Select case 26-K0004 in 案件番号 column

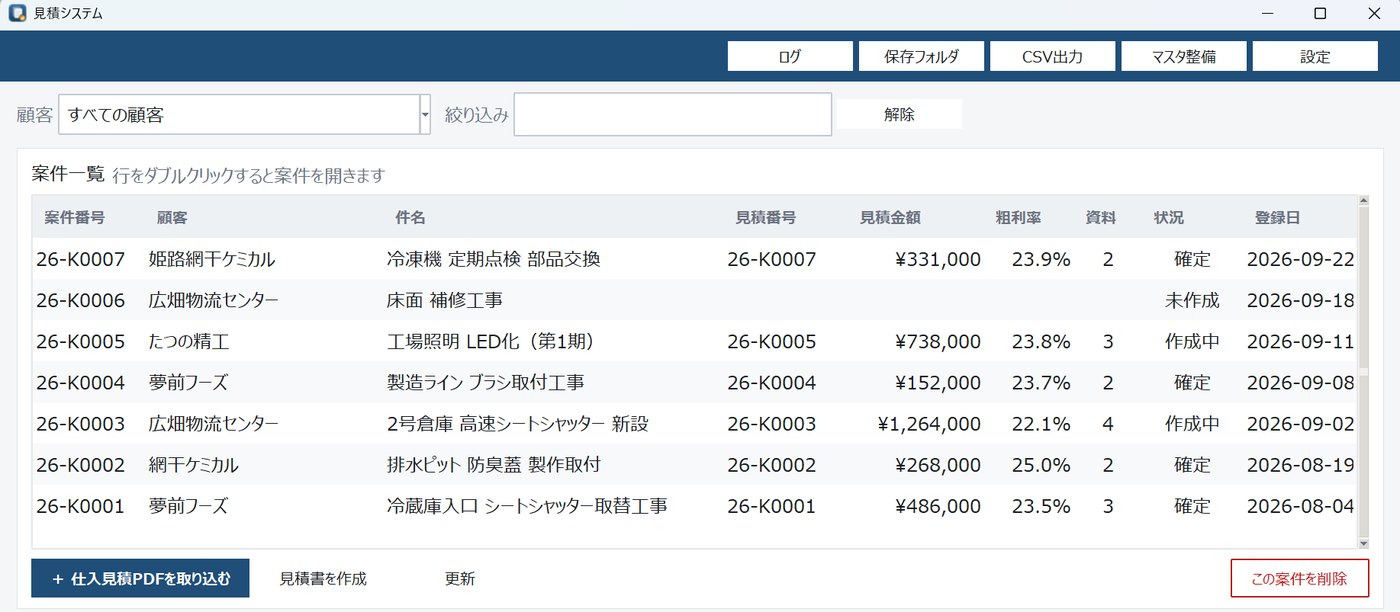tap(81, 382)
